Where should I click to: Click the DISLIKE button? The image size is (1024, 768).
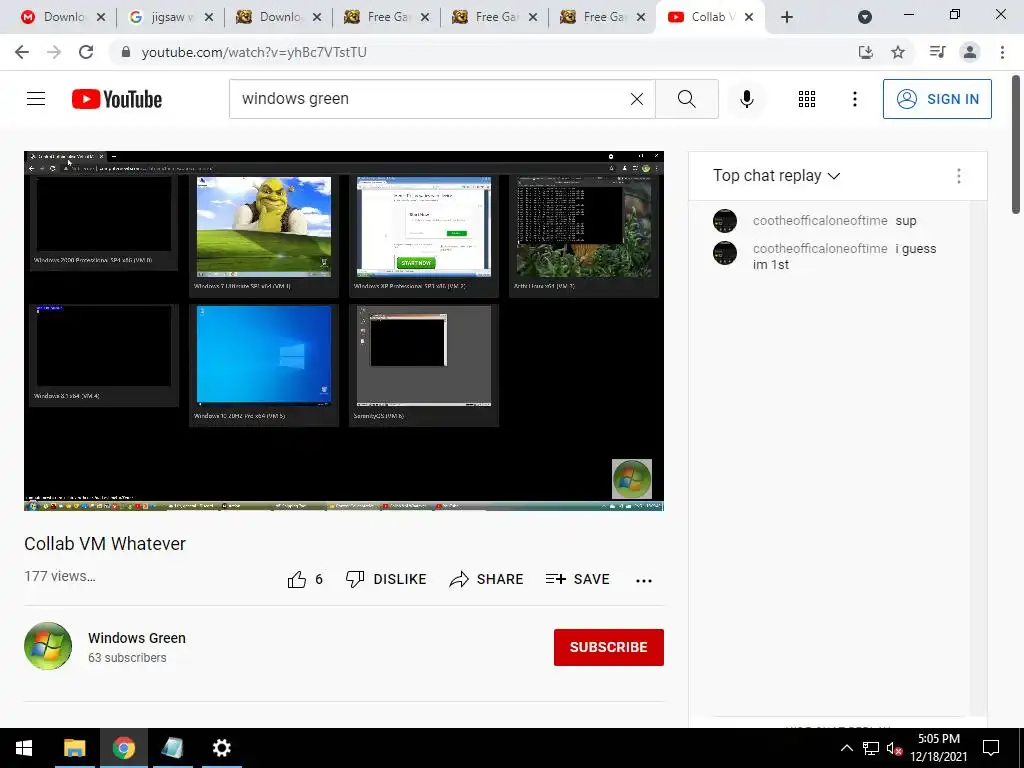pyautogui.click(x=386, y=579)
